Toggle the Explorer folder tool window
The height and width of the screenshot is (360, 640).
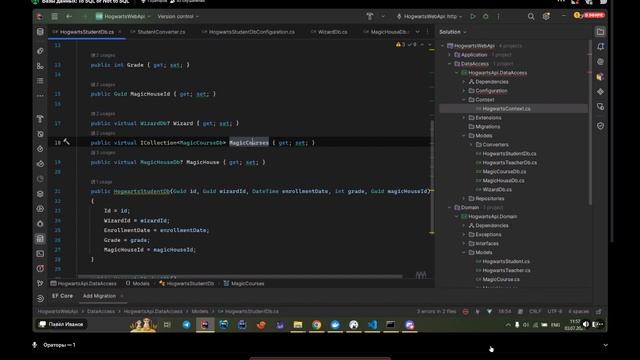pyautogui.click(x=600, y=32)
